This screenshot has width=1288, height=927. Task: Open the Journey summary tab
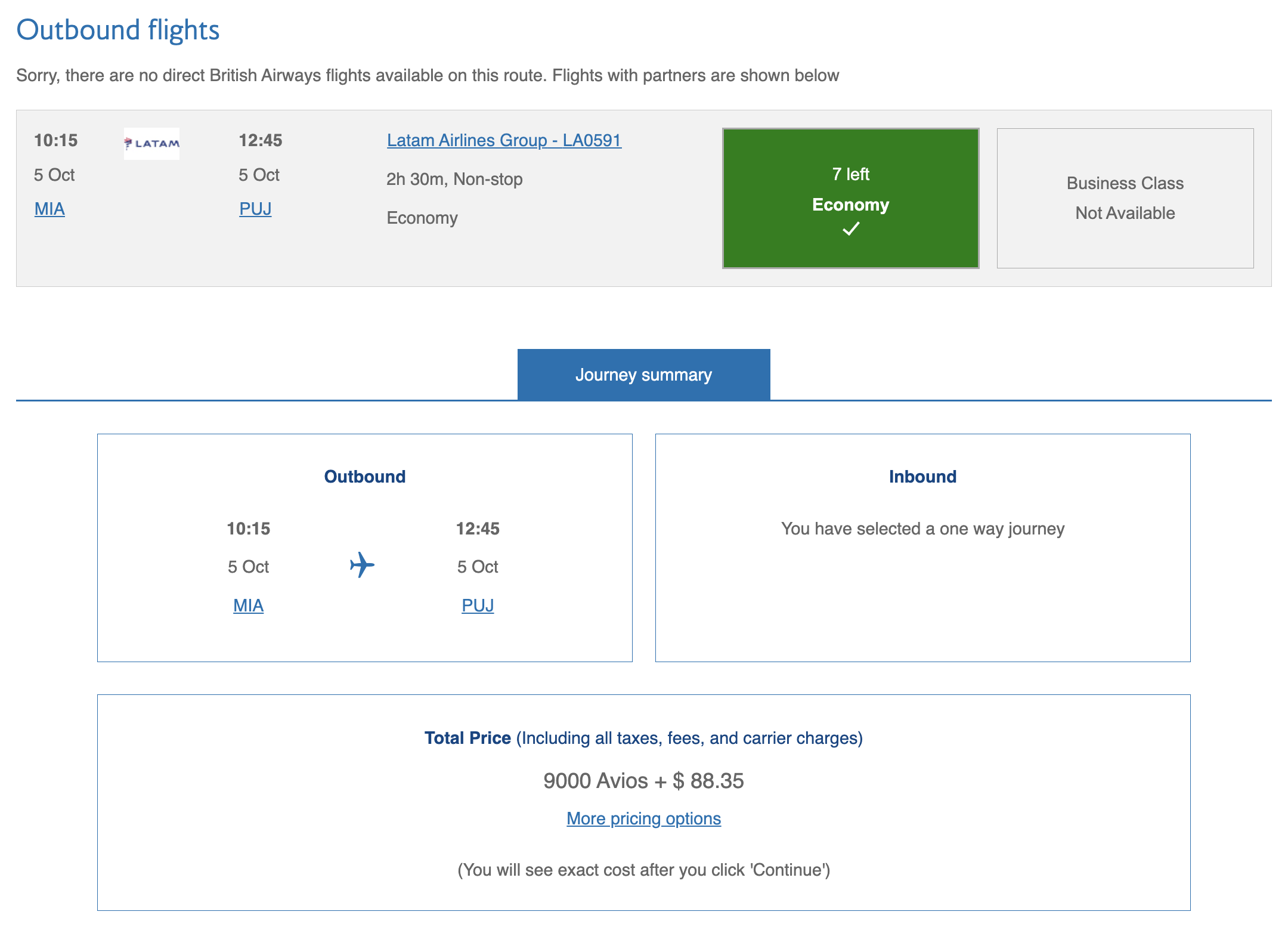644,375
